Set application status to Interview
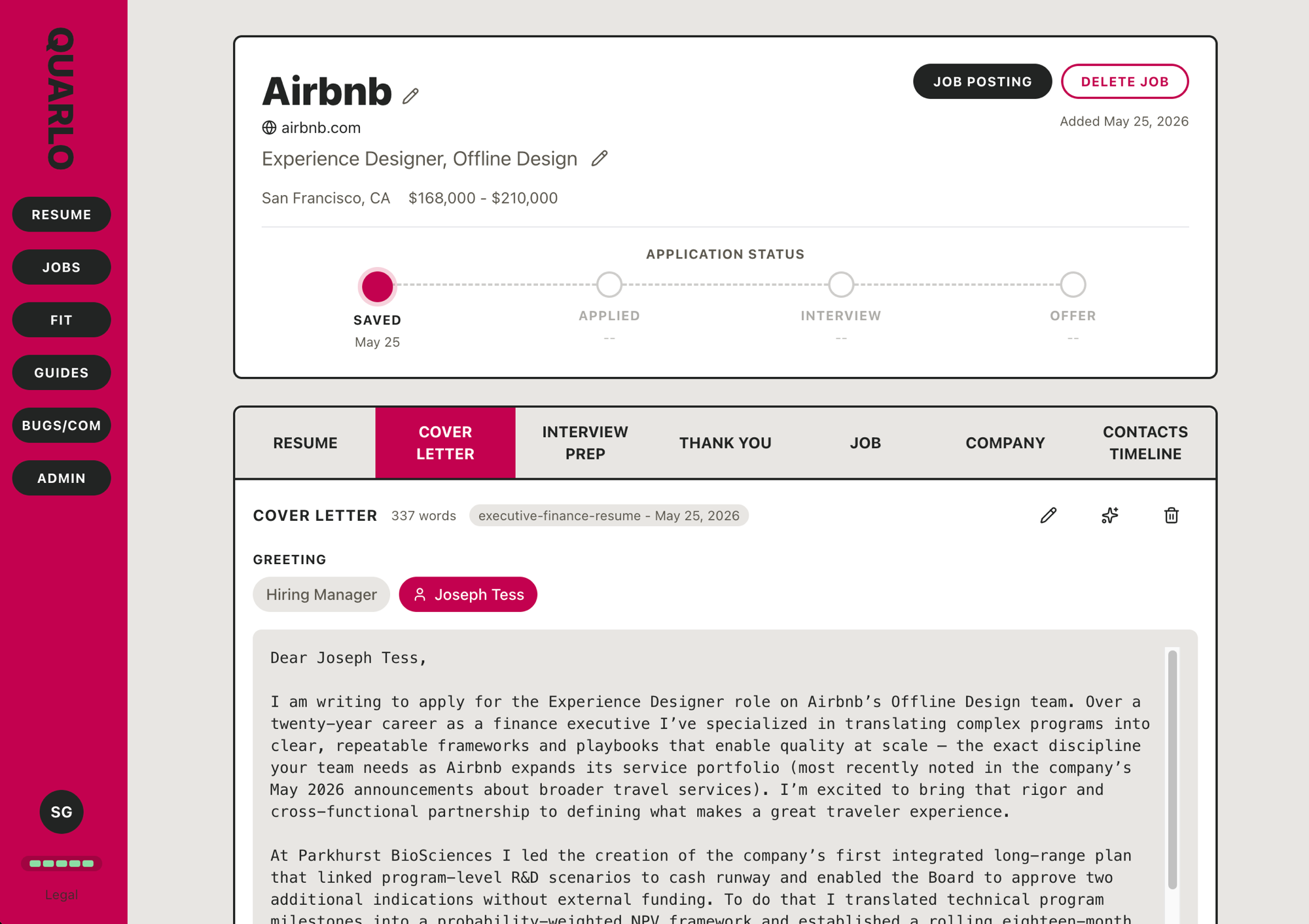Image resolution: width=1309 pixels, height=924 pixels. coord(841,285)
